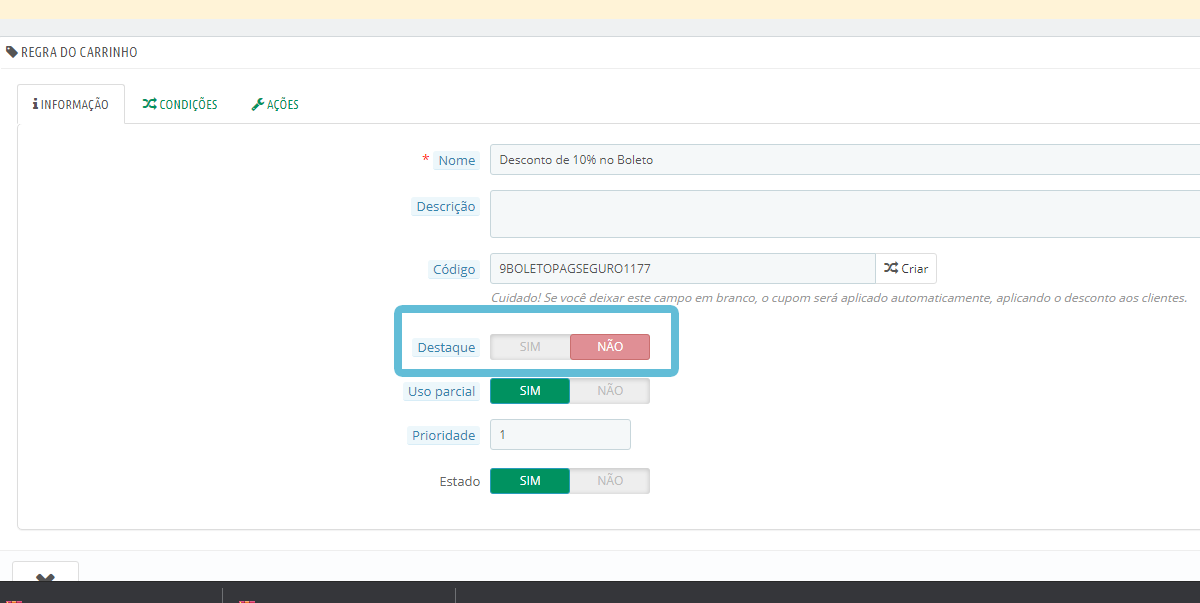Click the Descrição text area
Screen dimensions: 1200x603
845,214
